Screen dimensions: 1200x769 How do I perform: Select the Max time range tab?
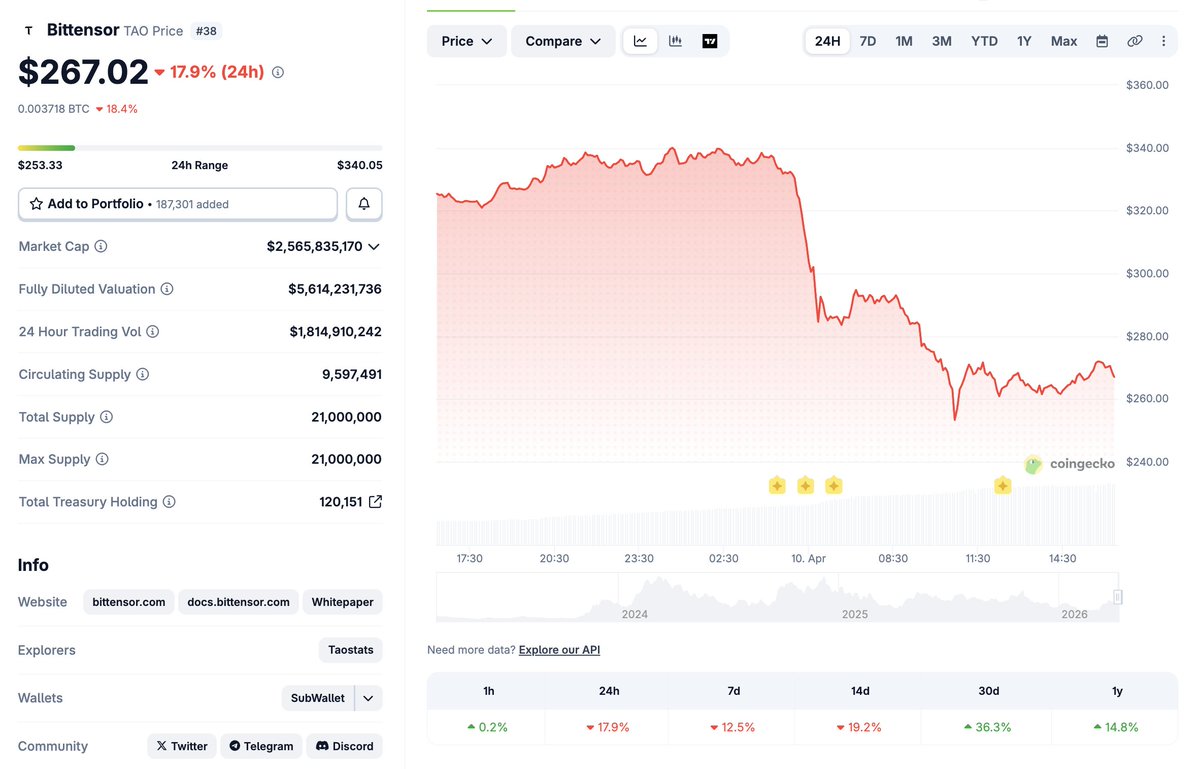pyautogui.click(x=1064, y=41)
